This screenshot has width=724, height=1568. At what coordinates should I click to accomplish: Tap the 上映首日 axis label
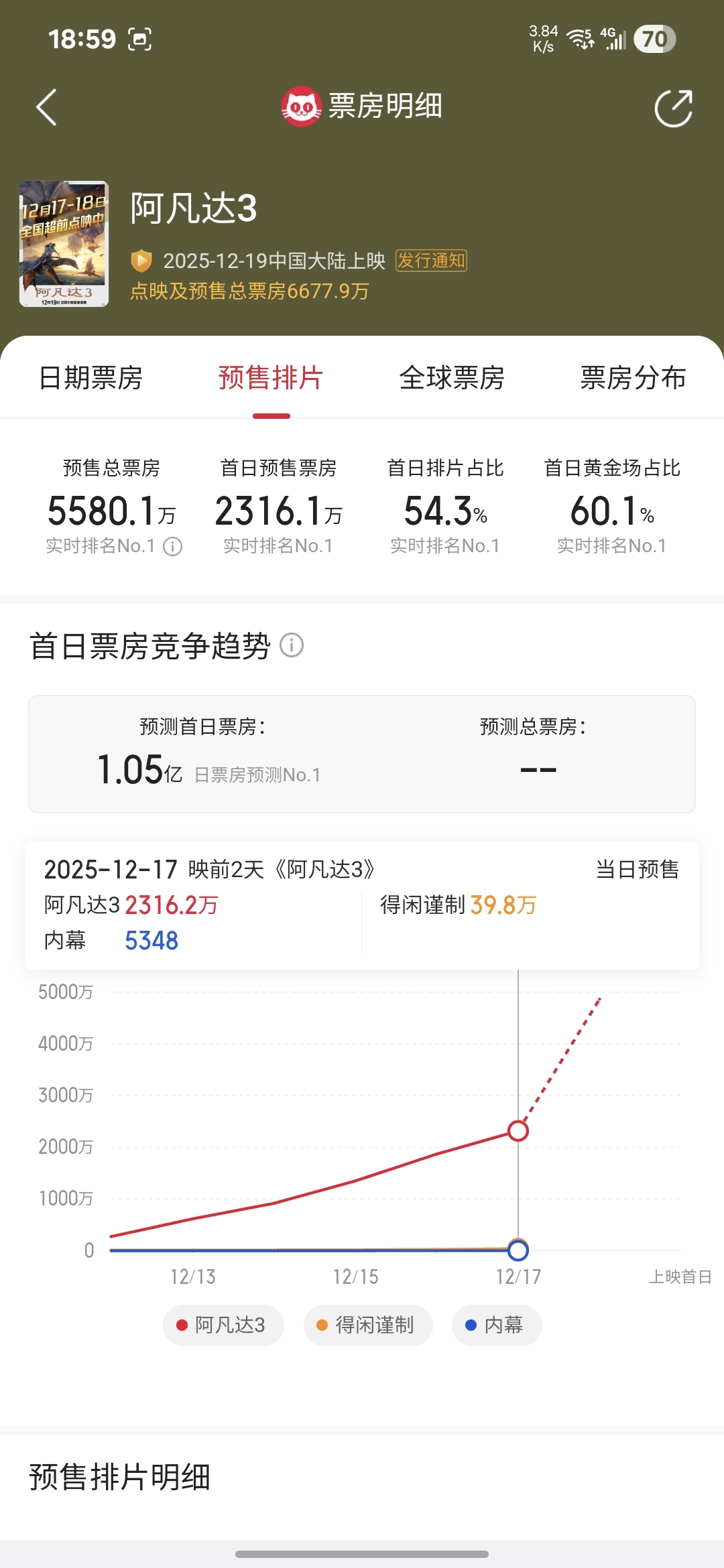680,1277
